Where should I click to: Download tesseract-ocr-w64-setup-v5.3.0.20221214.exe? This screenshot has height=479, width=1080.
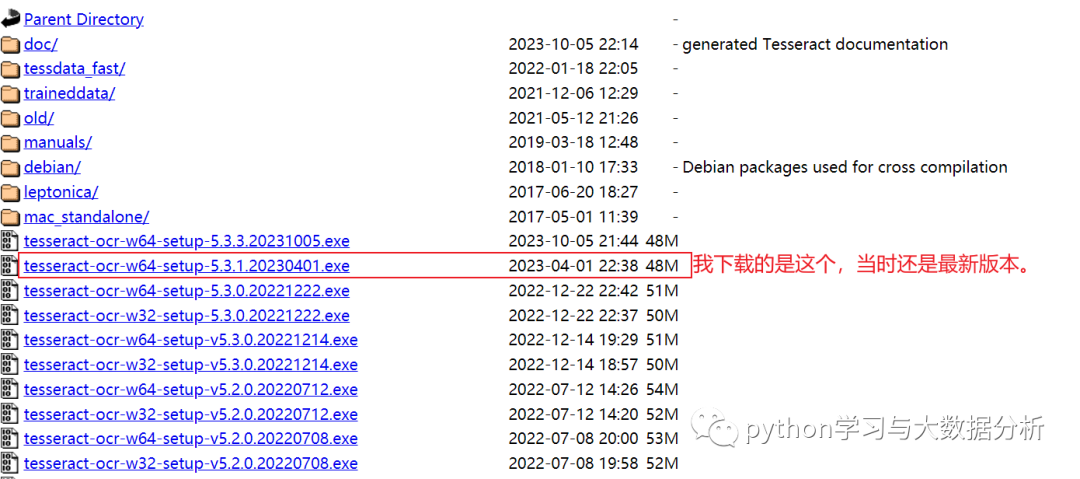tap(191, 340)
